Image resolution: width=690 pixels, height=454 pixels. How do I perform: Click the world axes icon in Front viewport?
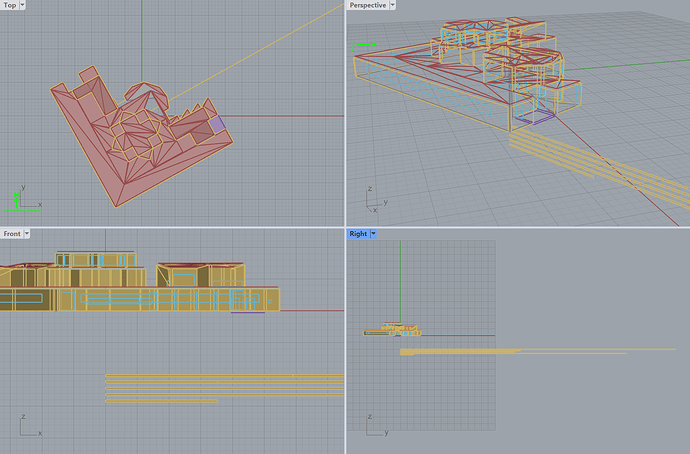[26, 425]
